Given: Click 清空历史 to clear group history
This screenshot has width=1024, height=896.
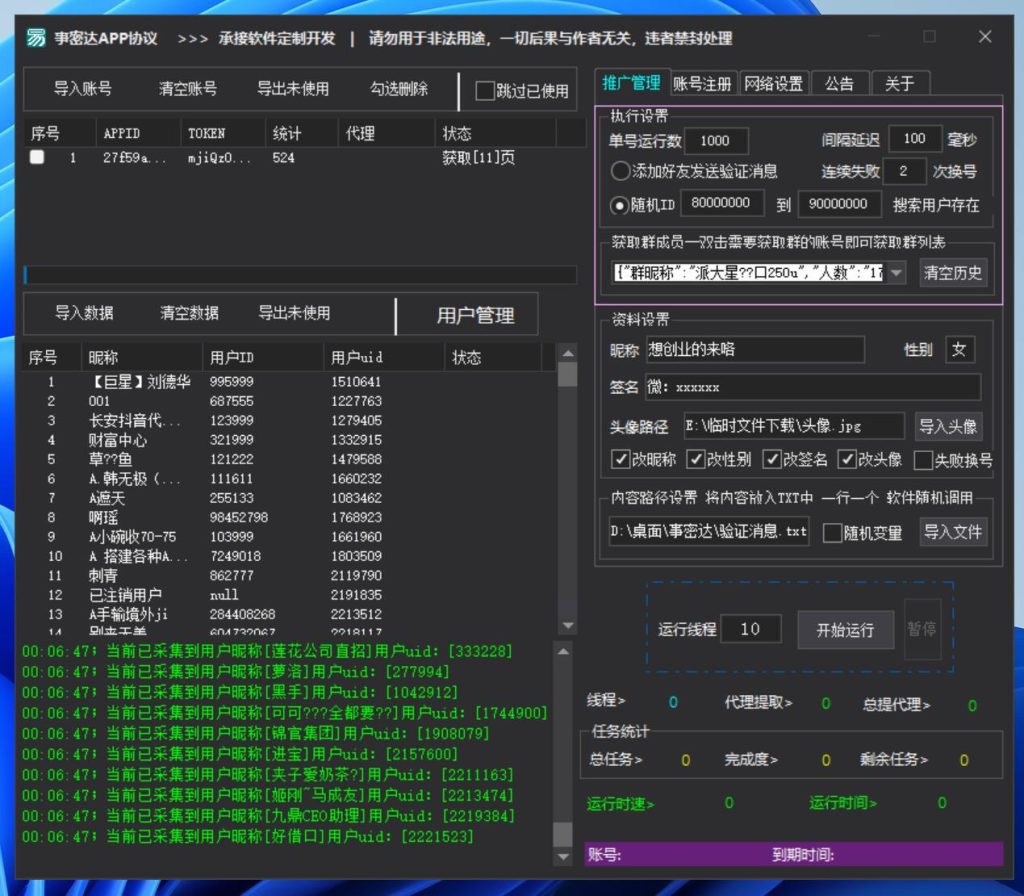Looking at the screenshot, I should [953, 273].
